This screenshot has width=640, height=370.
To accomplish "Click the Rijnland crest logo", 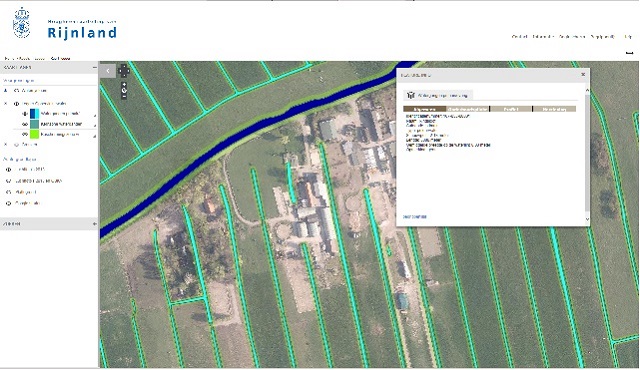I will pyautogui.click(x=22, y=23).
